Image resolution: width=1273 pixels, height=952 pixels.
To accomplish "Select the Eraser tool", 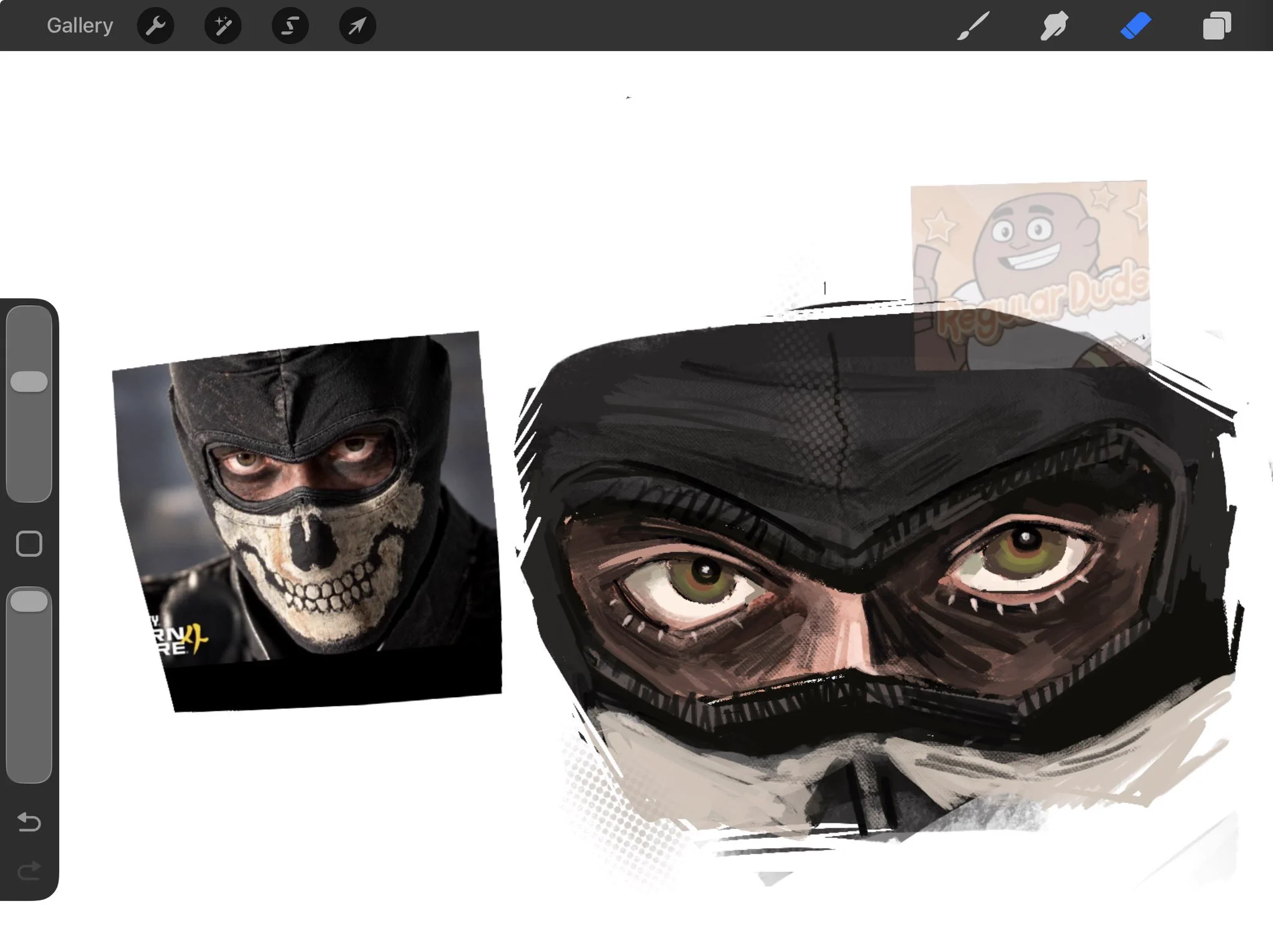I will 1136,26.
